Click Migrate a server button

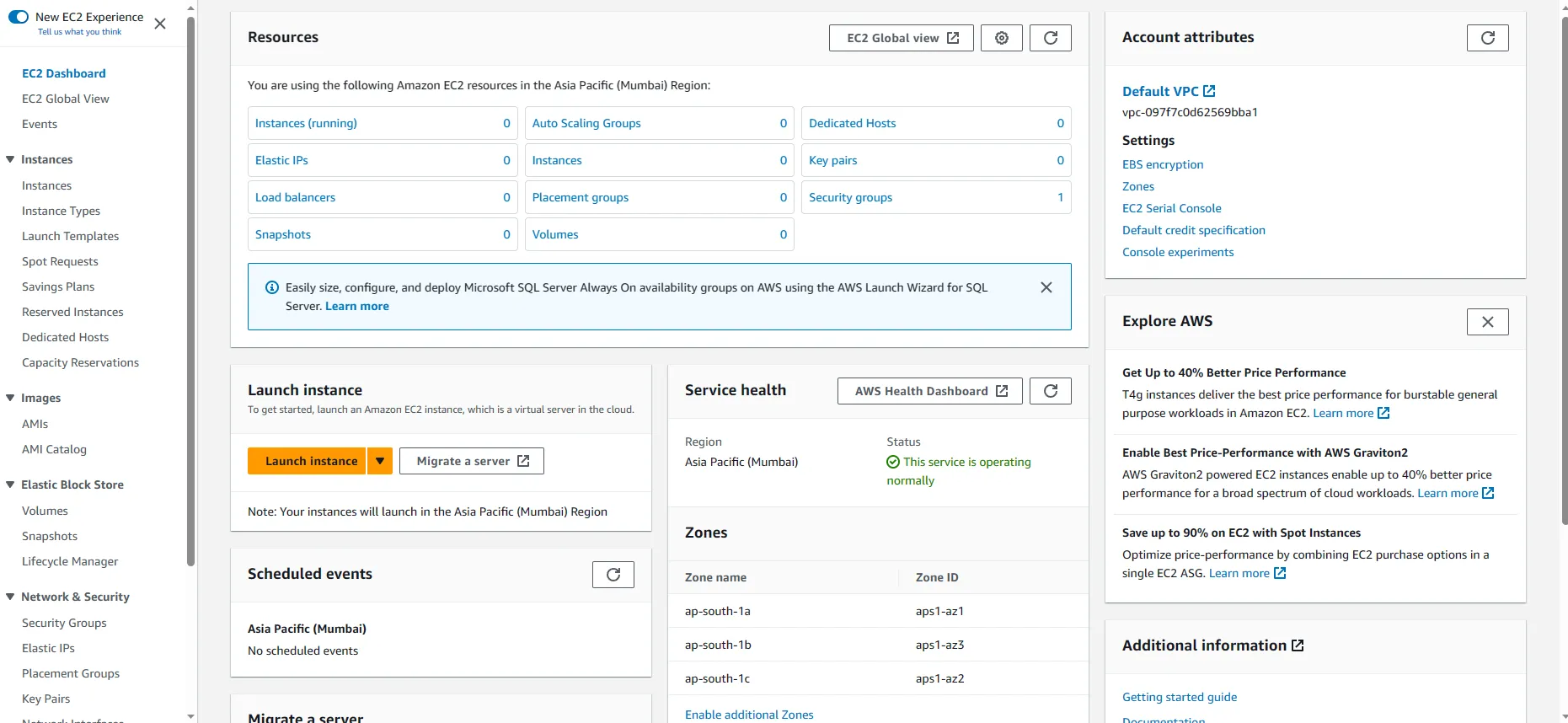472,461
